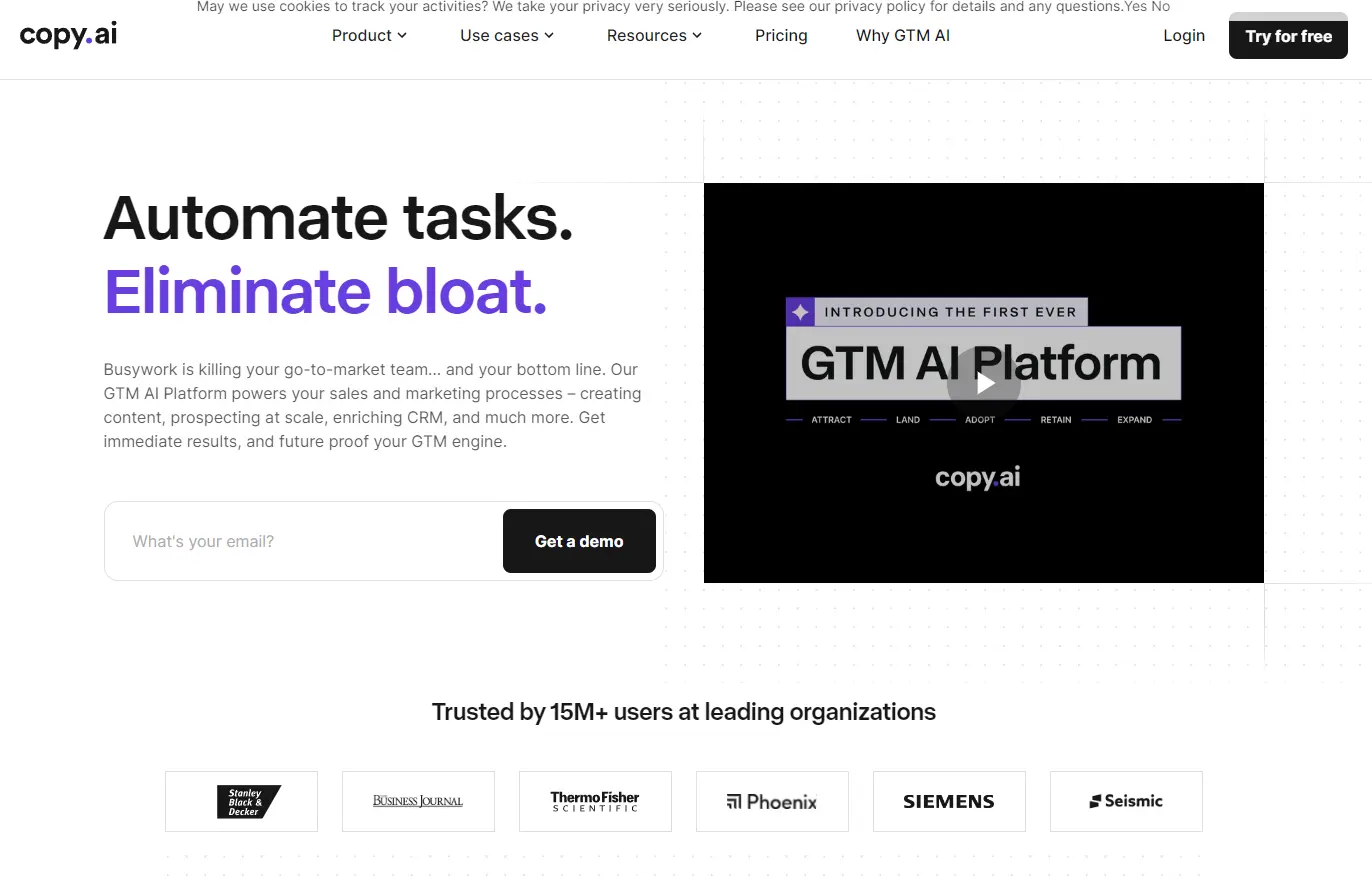
Task: Accept cookies by clicking Yes
Action: [x=1136, y=7]
